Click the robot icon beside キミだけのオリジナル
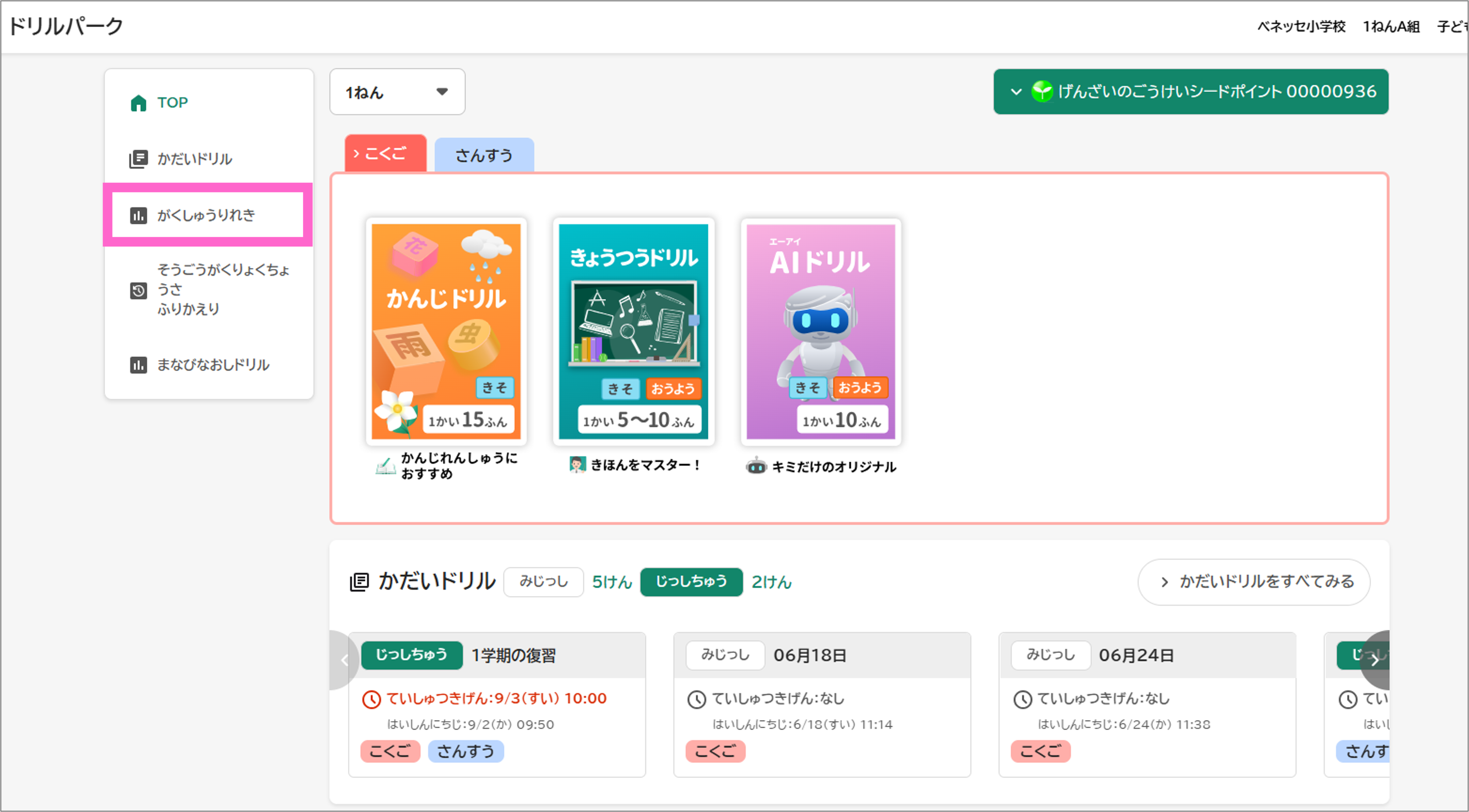The width and height of the screenshot is (1469, 812). click(756, 466)
